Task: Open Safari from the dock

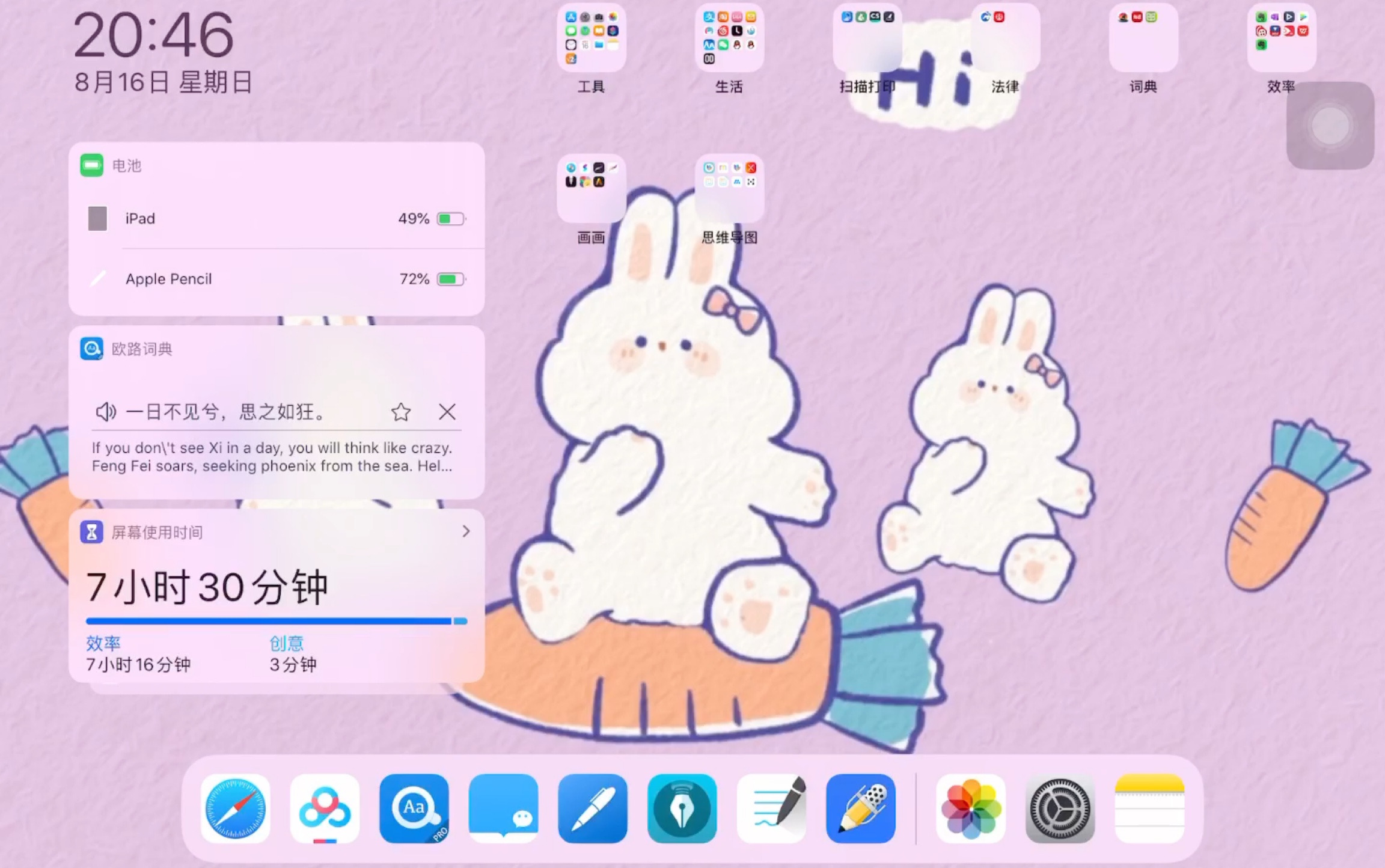Action: (x=235, y=808)
